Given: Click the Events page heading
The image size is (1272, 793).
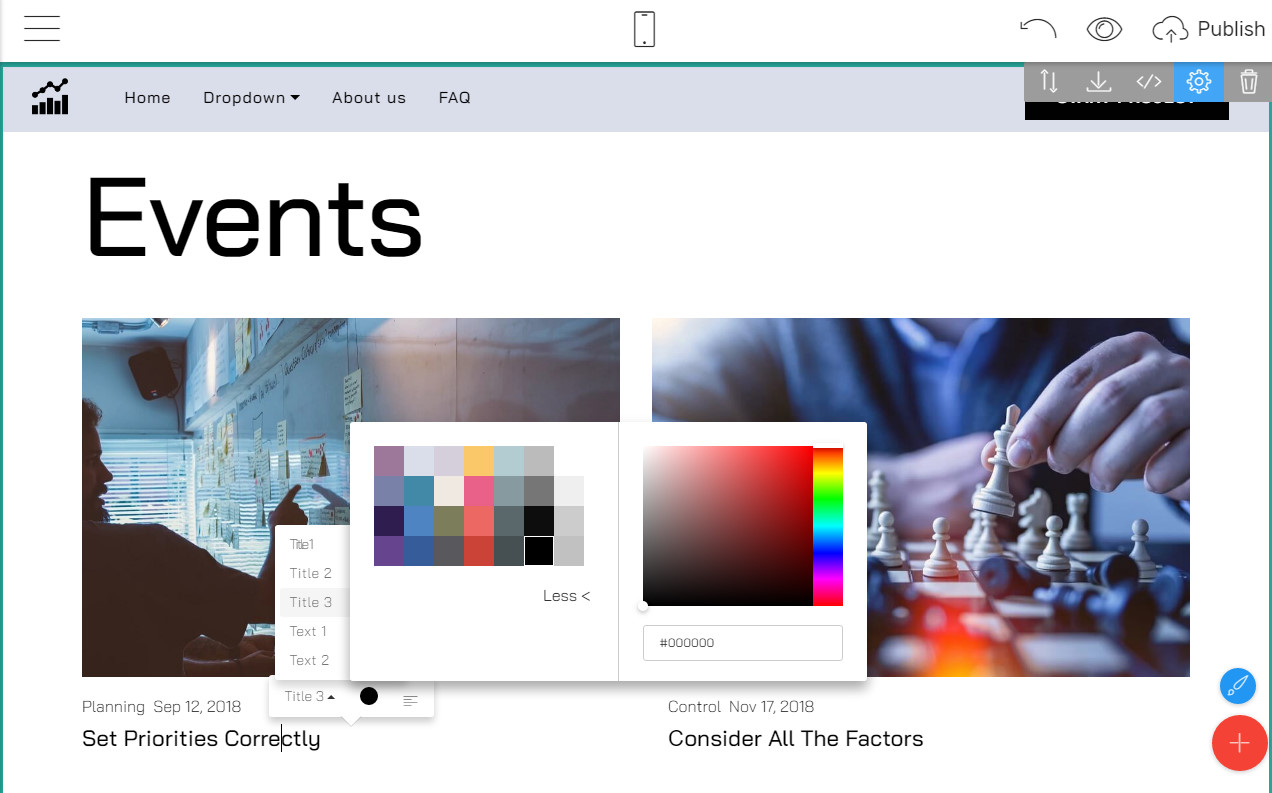Looking at the screenshot, I should point(254,217).
